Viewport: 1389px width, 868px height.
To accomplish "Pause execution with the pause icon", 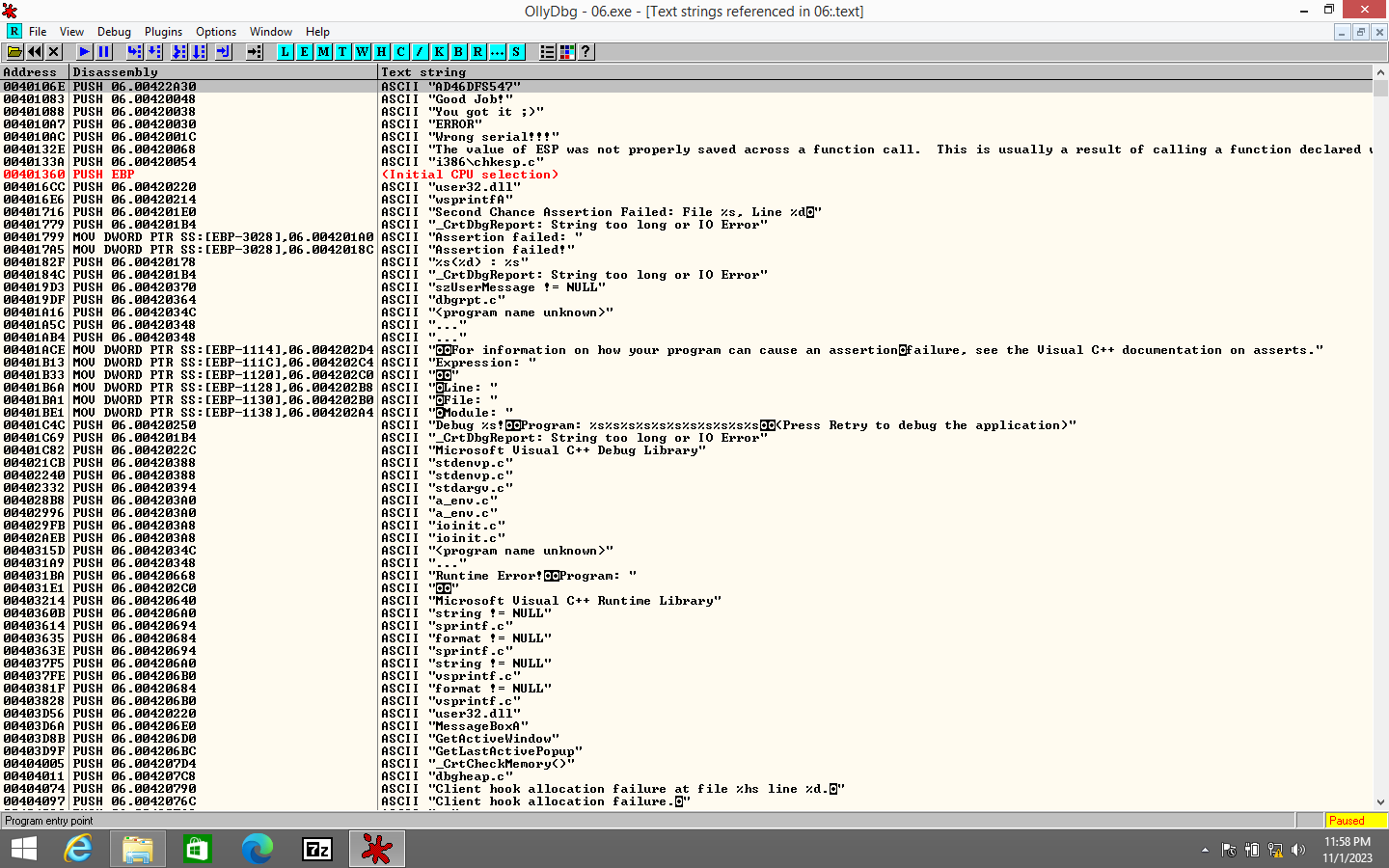I will 104,52.
